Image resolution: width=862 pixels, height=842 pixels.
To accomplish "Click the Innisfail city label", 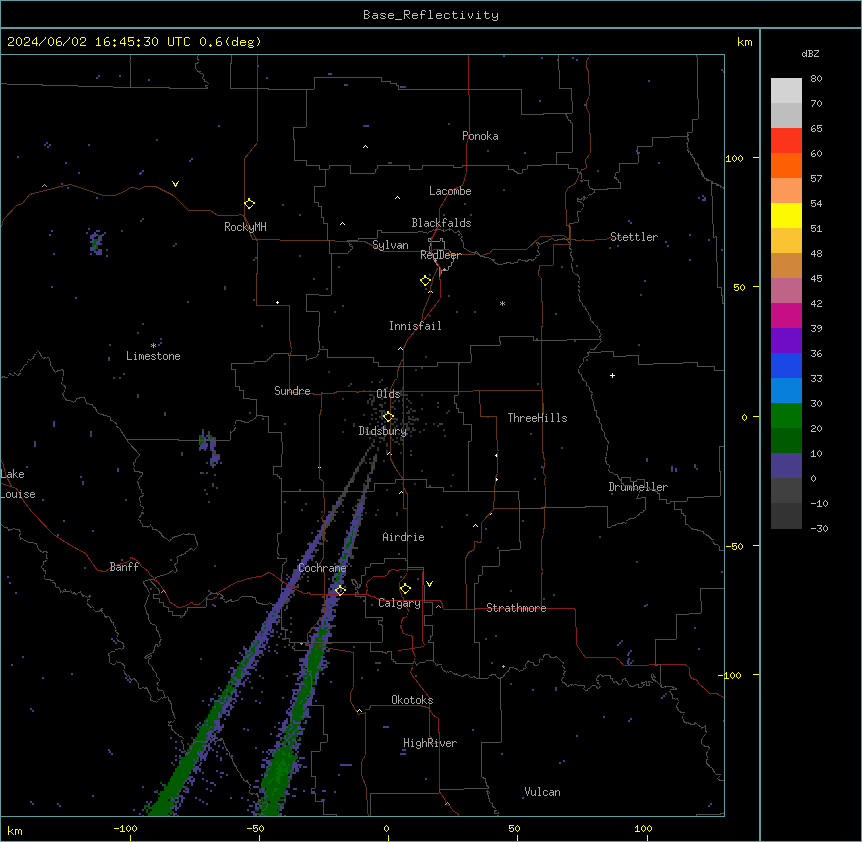I will [x=415, y=326].
